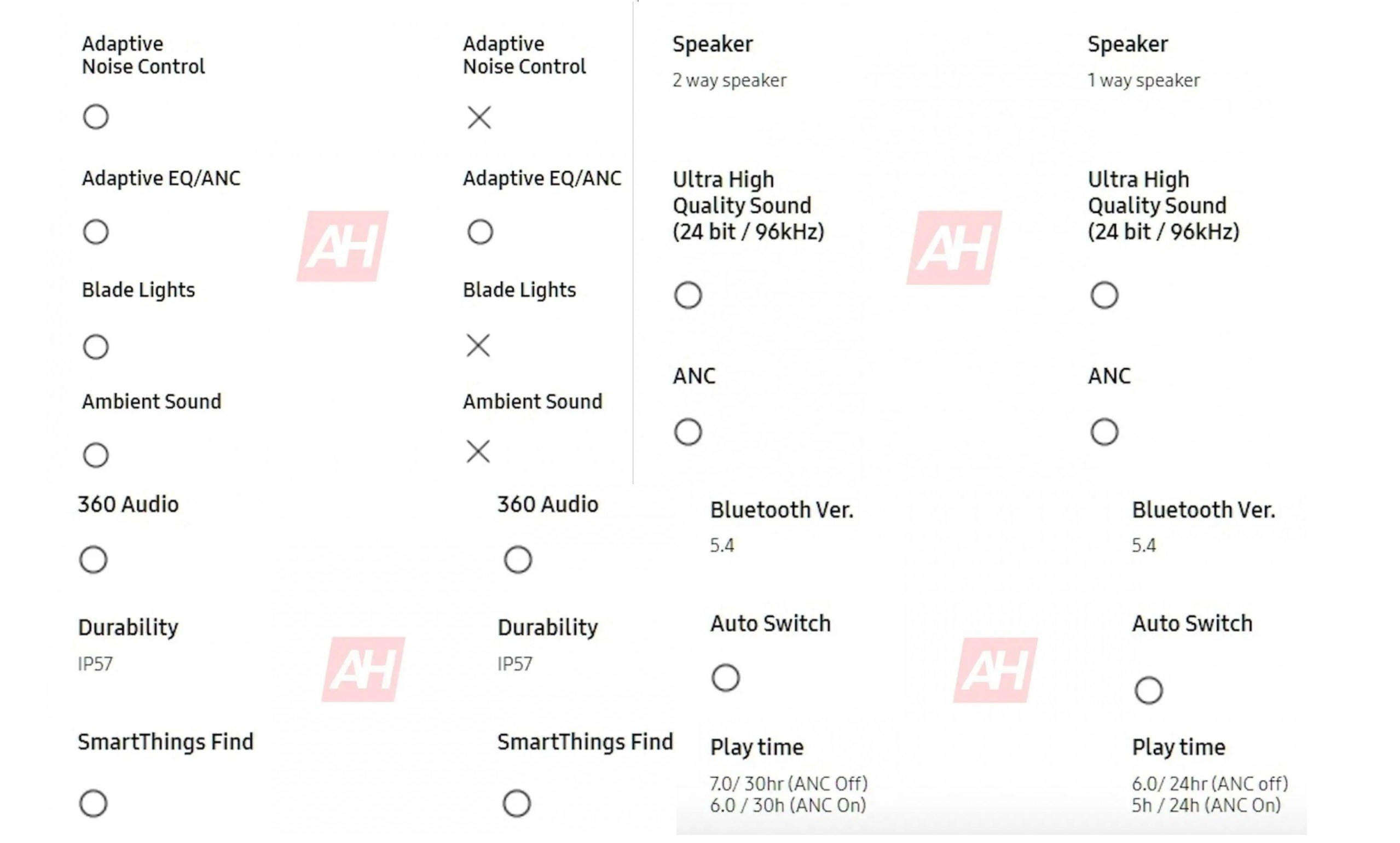Click the AH watermark logo beside Blade Lights
Viewport: 1400px width, 843px height.
[x=343, y=246]
